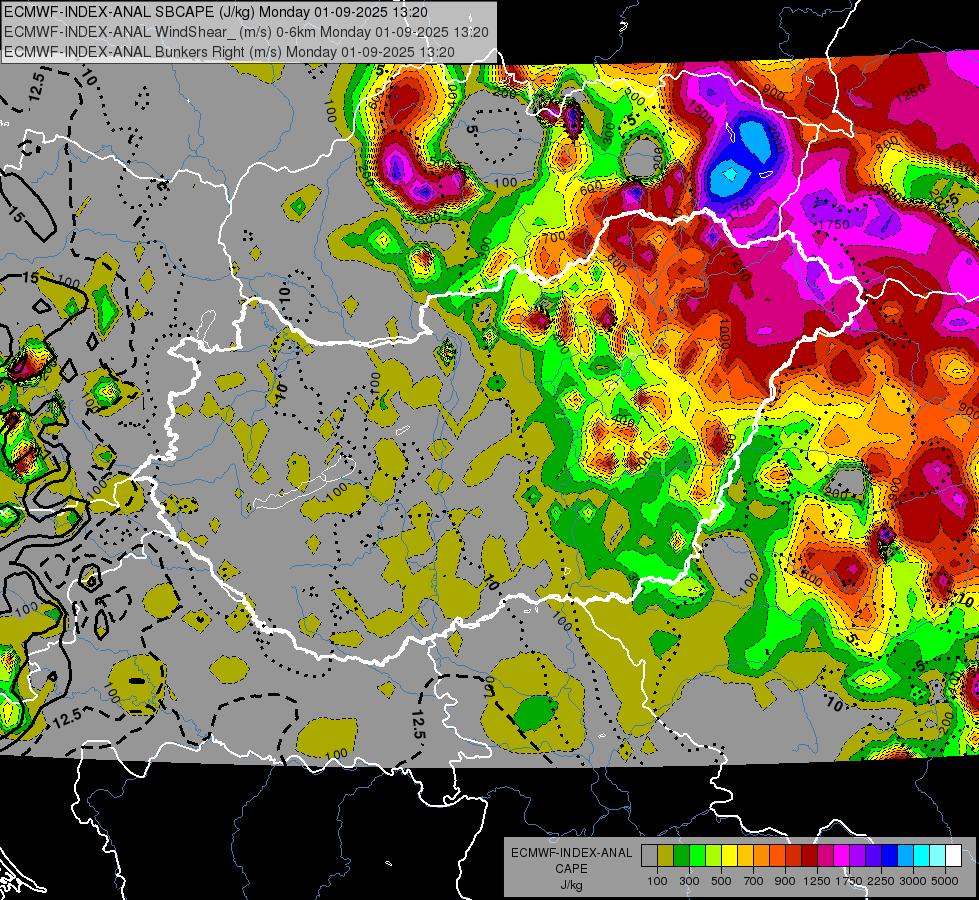Click the SBCAPE title line in header
Image resolution: width=979 pixels, height=900 pixels.
point(216,12)
